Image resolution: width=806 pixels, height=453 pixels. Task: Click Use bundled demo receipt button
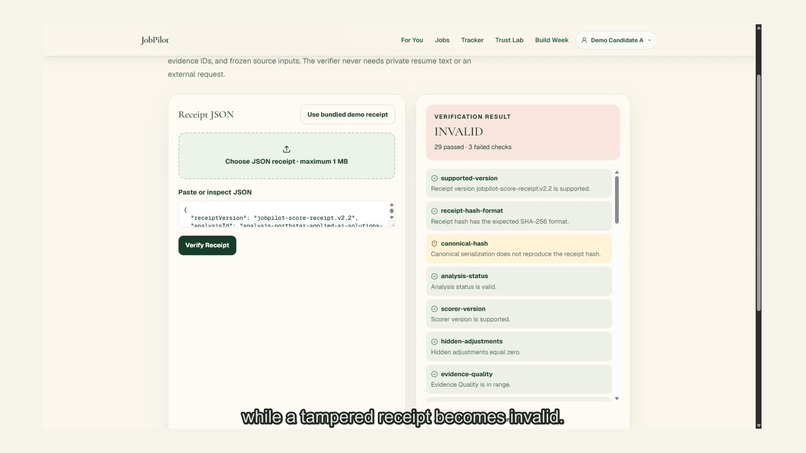[347, 115]
